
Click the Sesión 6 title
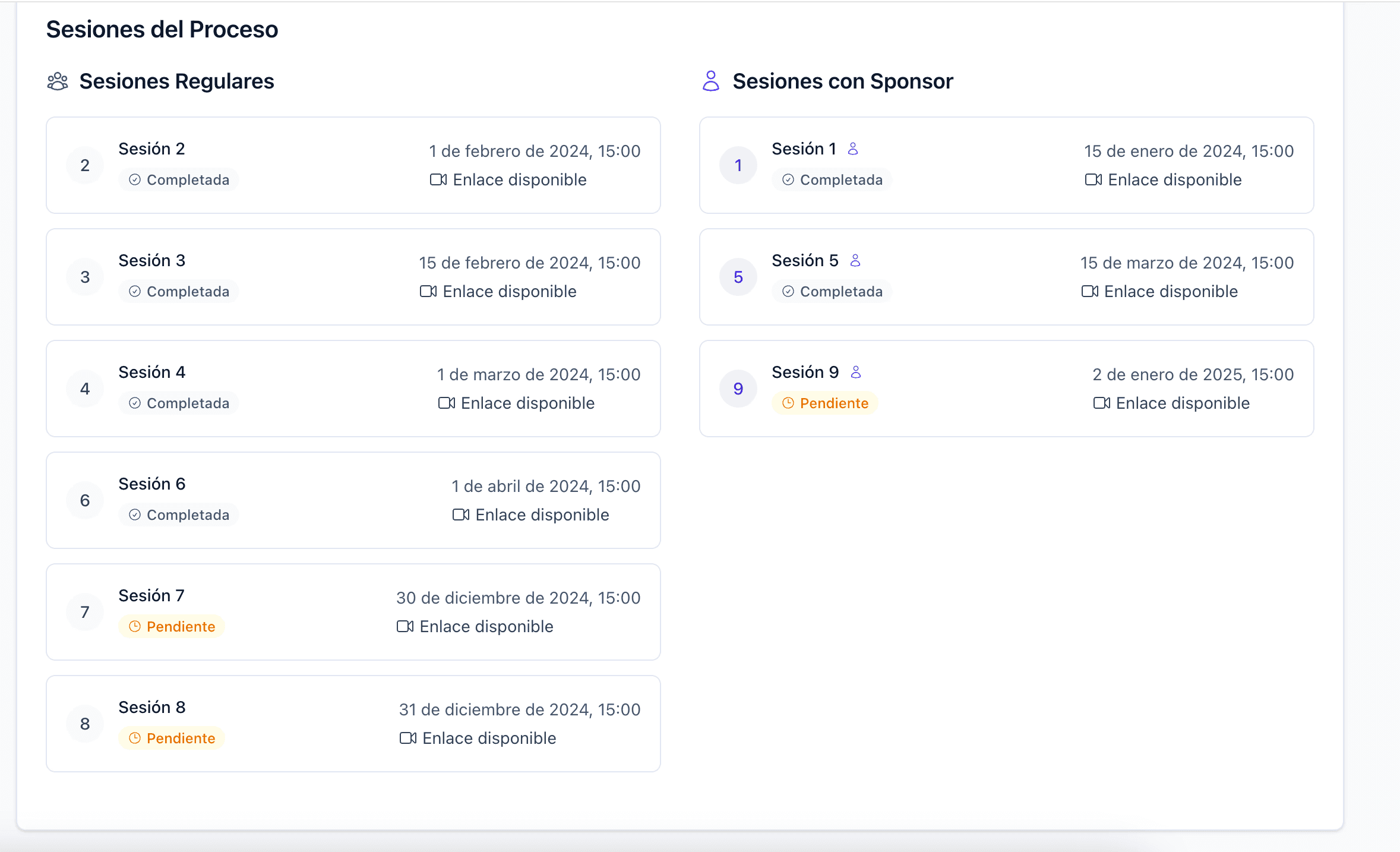152,484
